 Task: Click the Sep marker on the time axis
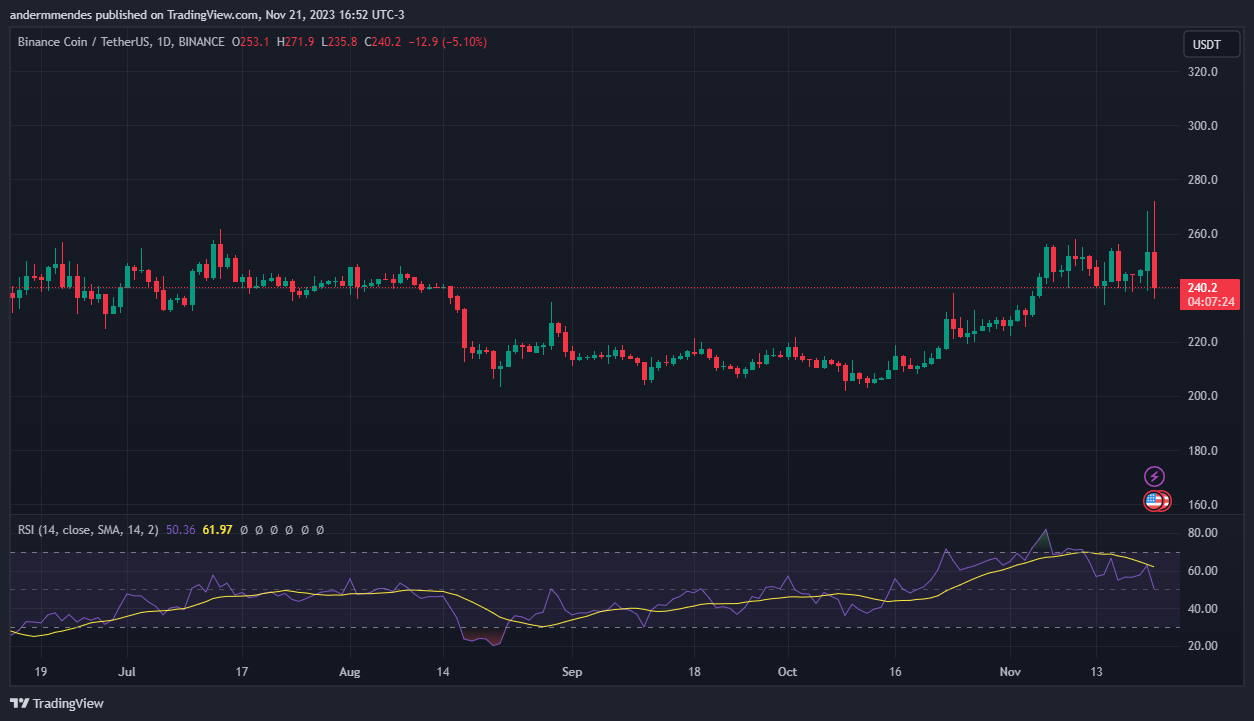pyautogui.click(x=570, y=672)
